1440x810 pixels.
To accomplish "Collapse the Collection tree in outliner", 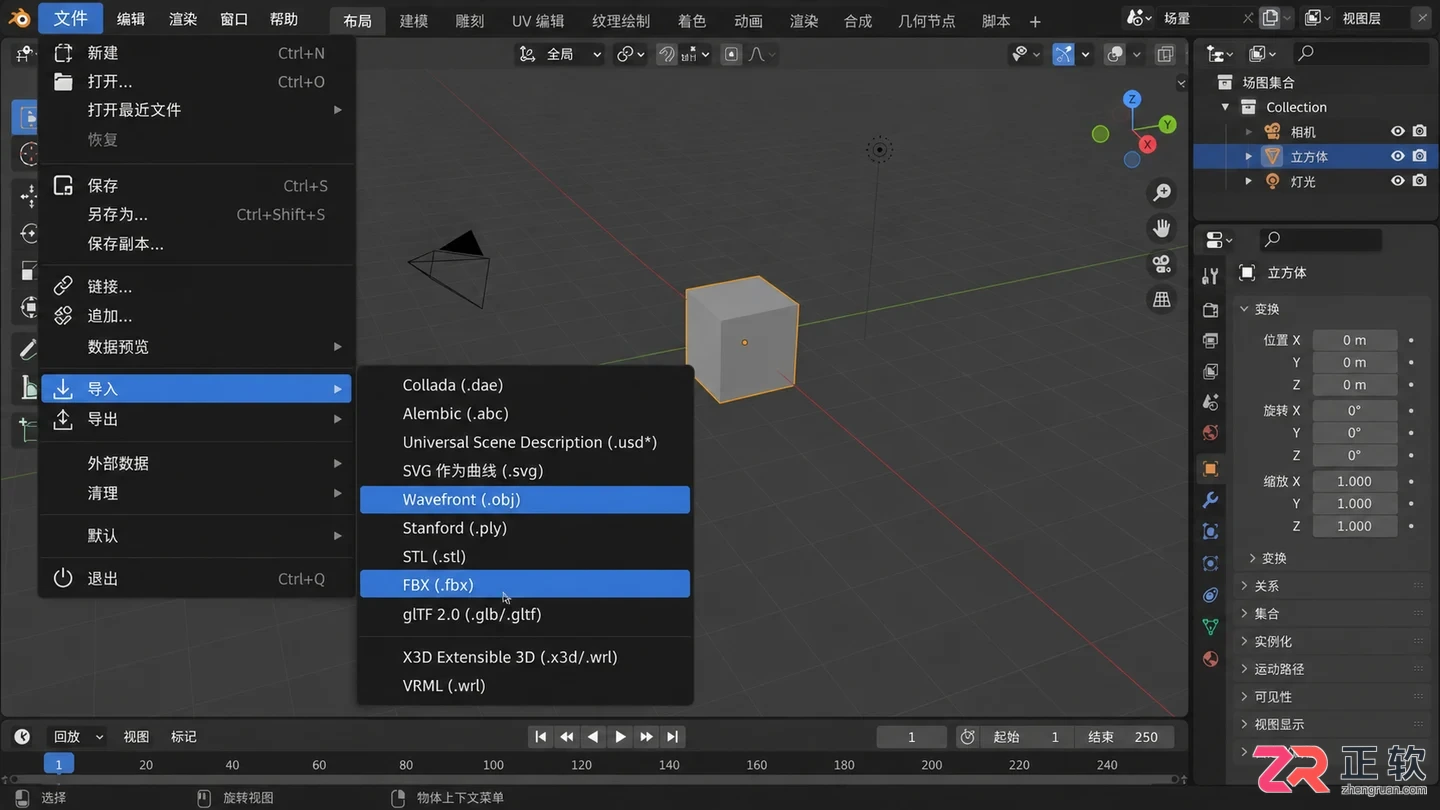I will coord(1225,107).
